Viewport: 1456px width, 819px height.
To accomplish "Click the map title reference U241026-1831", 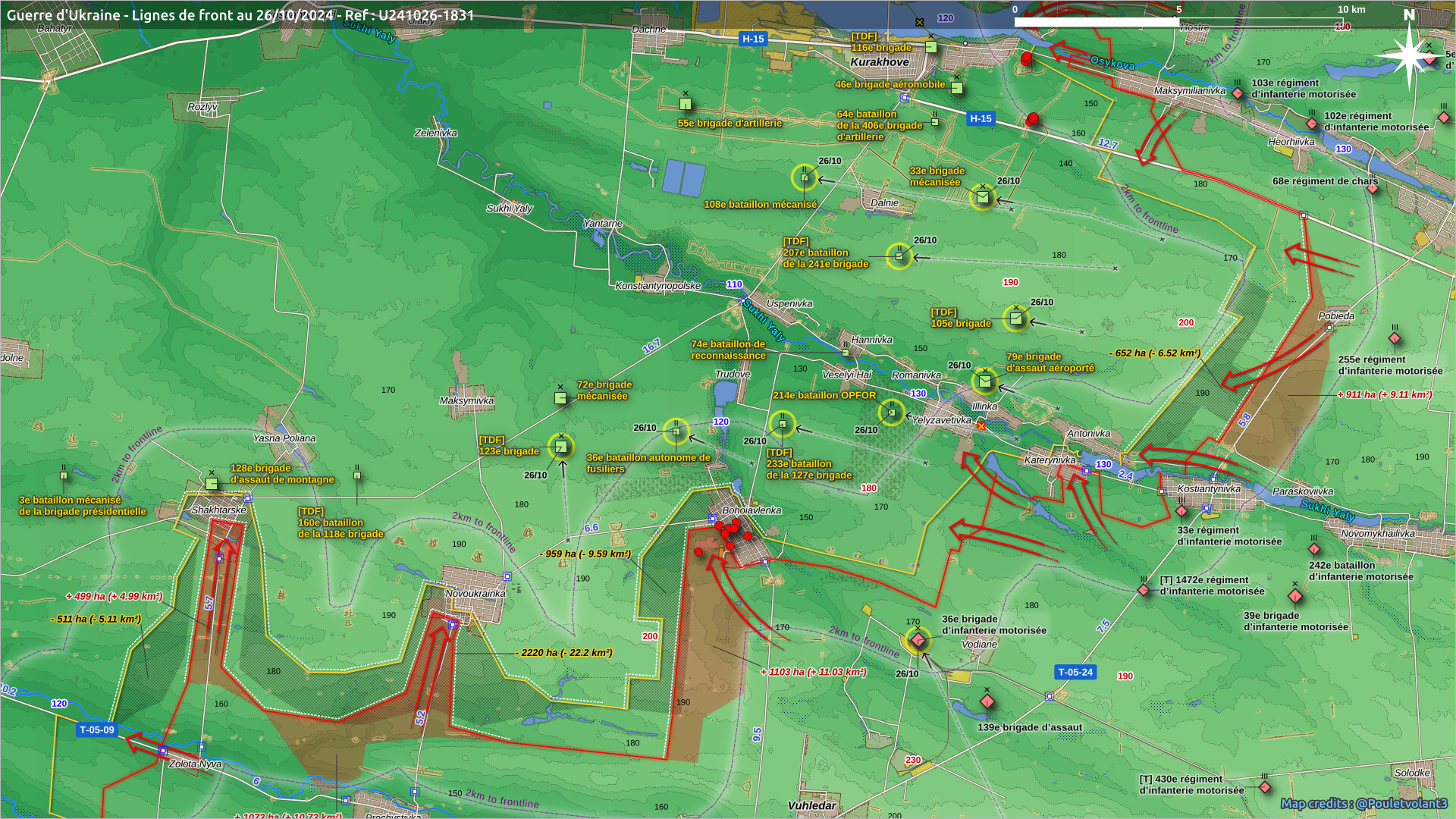I will click(x=426, y=15).
